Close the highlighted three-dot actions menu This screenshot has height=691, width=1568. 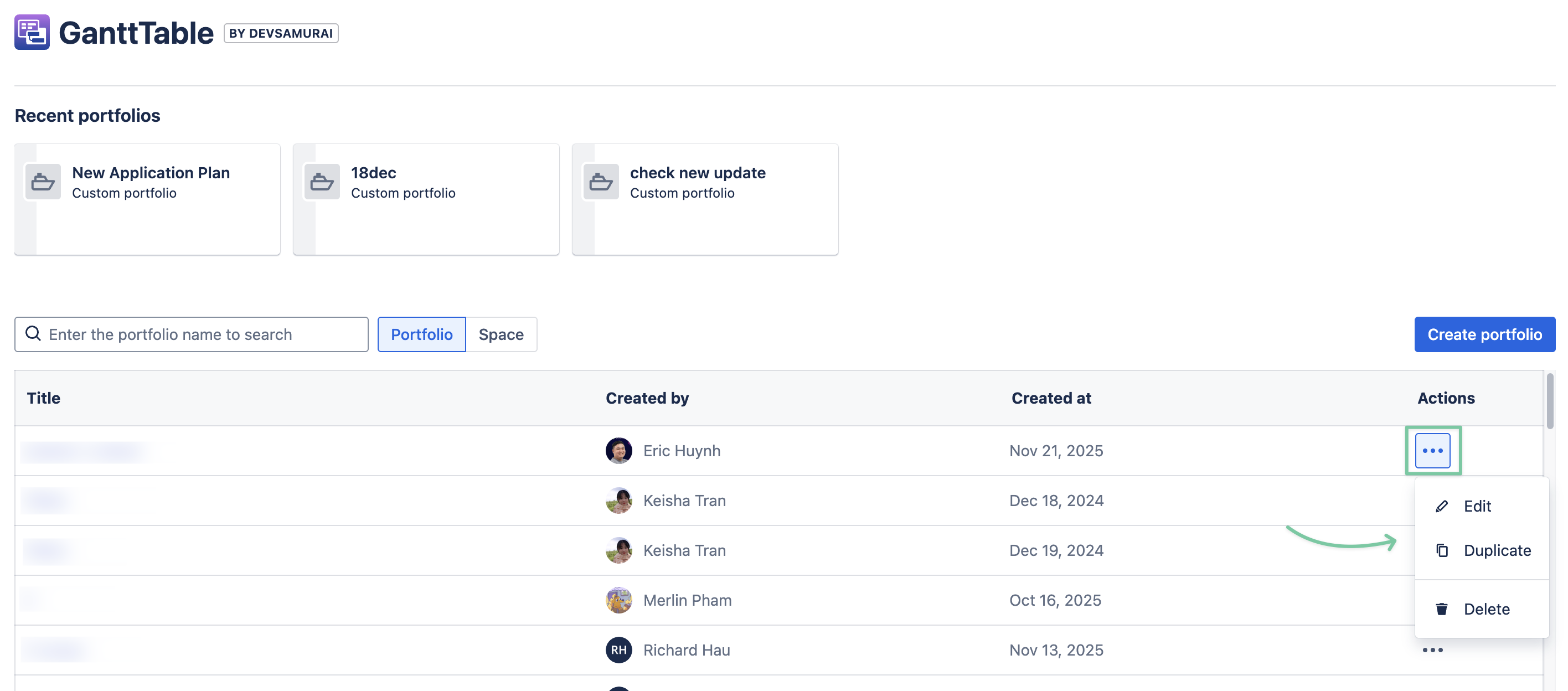[x=1432, y=451]
